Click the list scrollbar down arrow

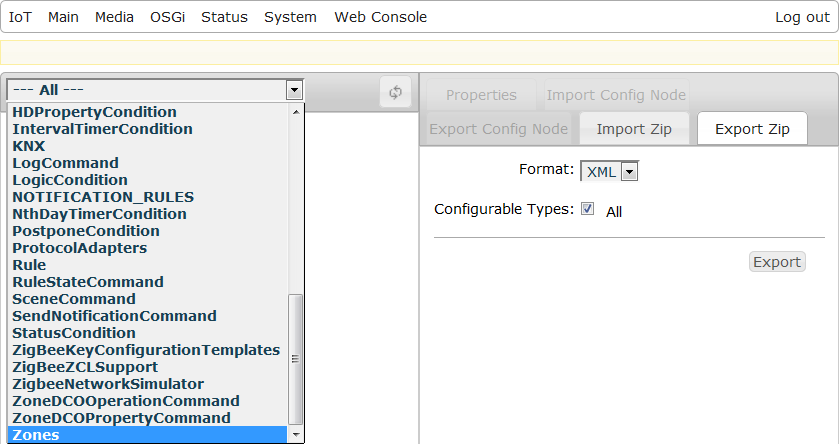pos(295,435)
